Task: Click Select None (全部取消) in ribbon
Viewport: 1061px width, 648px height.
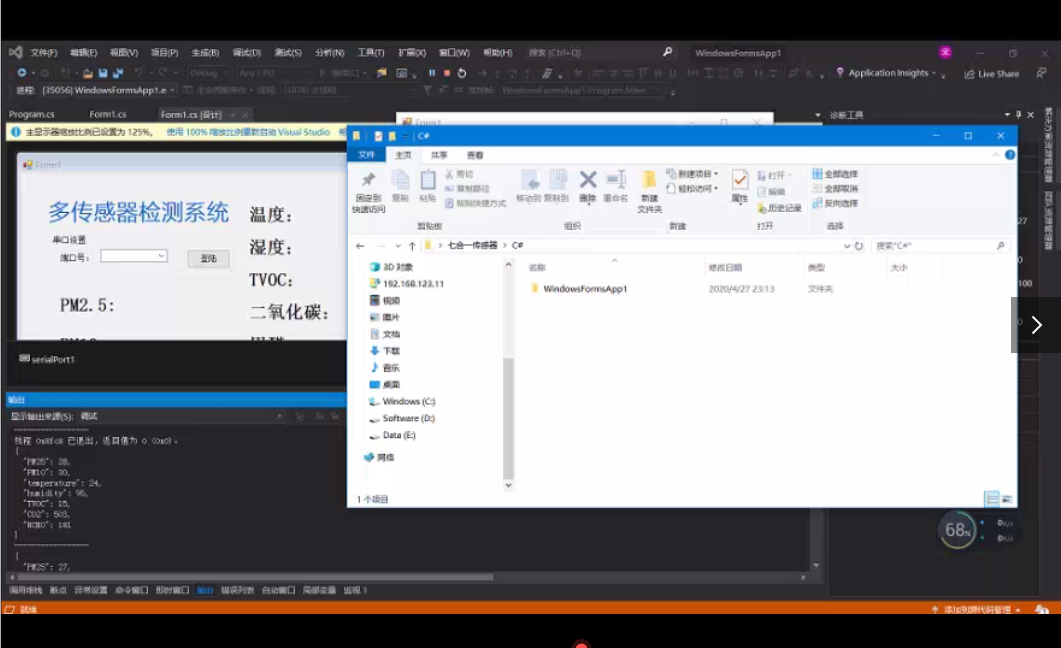Action: point(835,189)
